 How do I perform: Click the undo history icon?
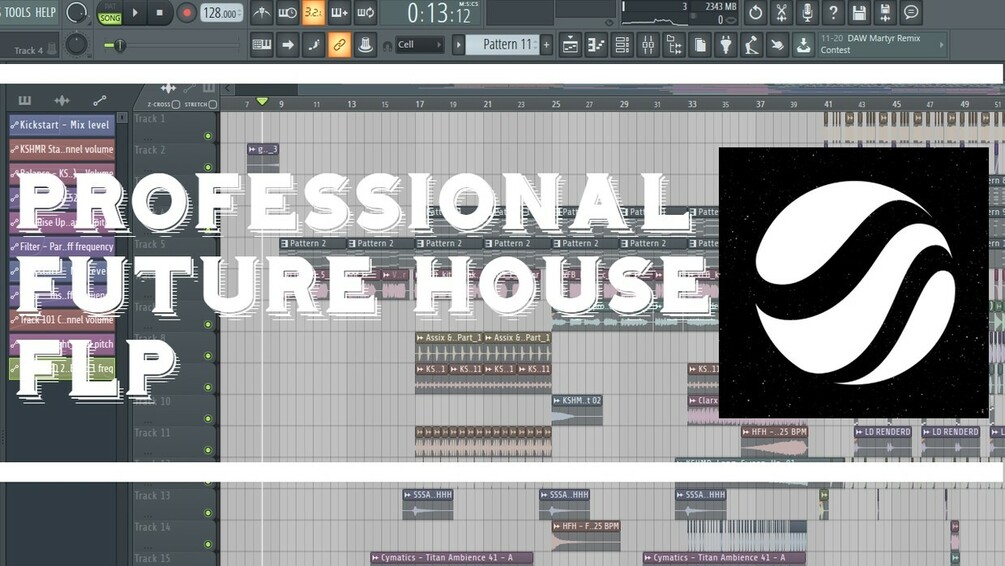coord(756,12)
